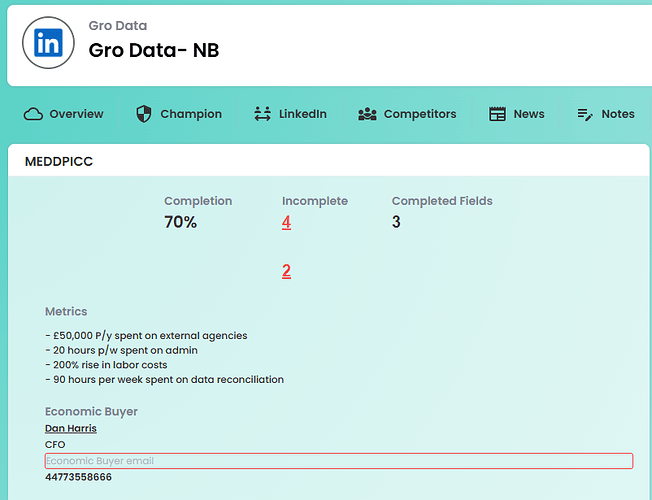Click the red incomplete count 4
This screenshot has width=652, height=500.
click(x=286, y=222)
